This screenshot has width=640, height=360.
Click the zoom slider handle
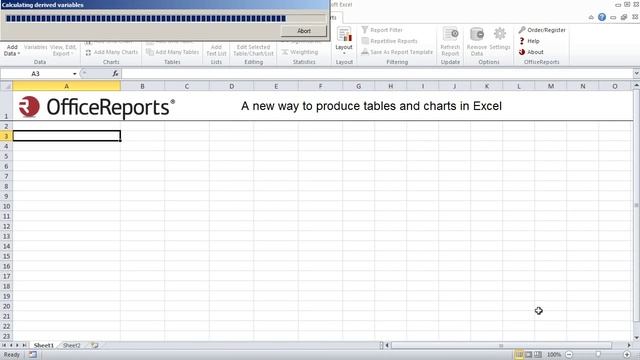click(598, 354)
